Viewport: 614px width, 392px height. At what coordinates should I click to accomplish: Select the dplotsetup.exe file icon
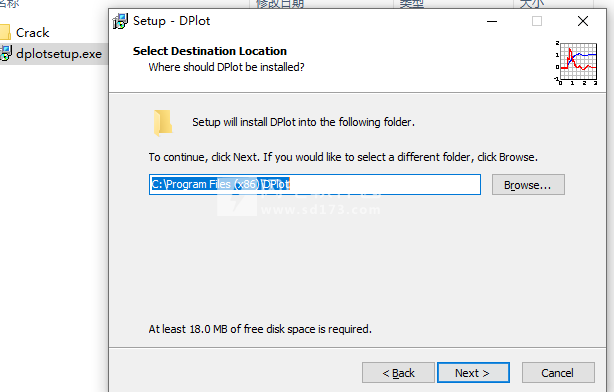click(6, 53)
